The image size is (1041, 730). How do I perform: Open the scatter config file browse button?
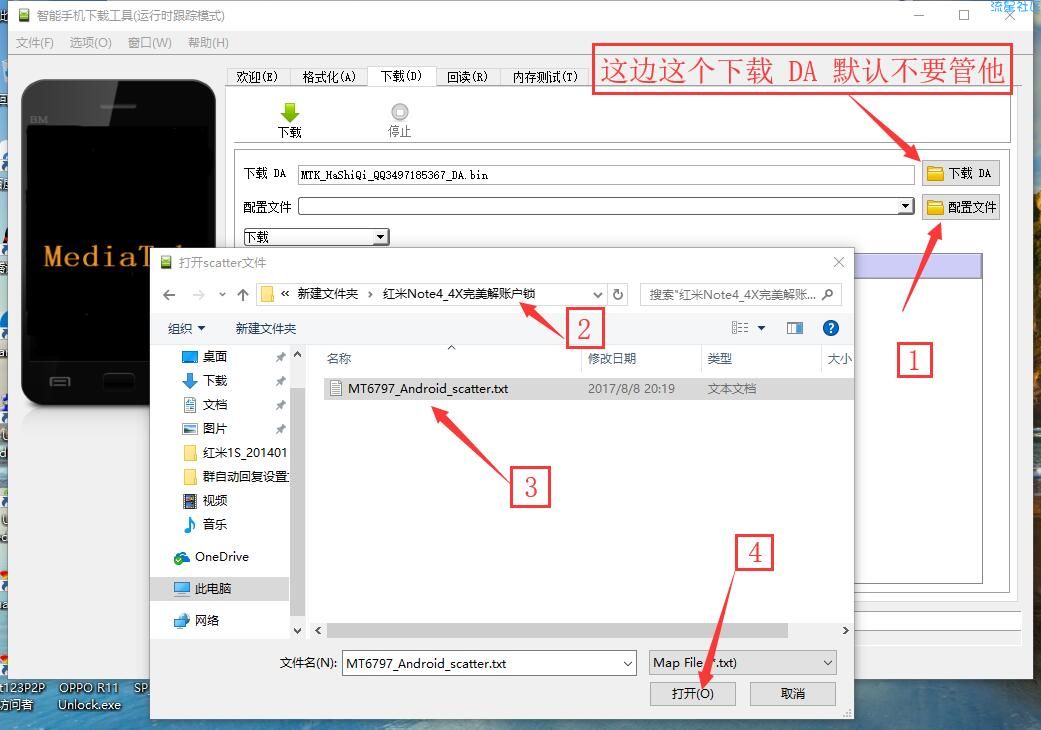[x=960, y=207]
